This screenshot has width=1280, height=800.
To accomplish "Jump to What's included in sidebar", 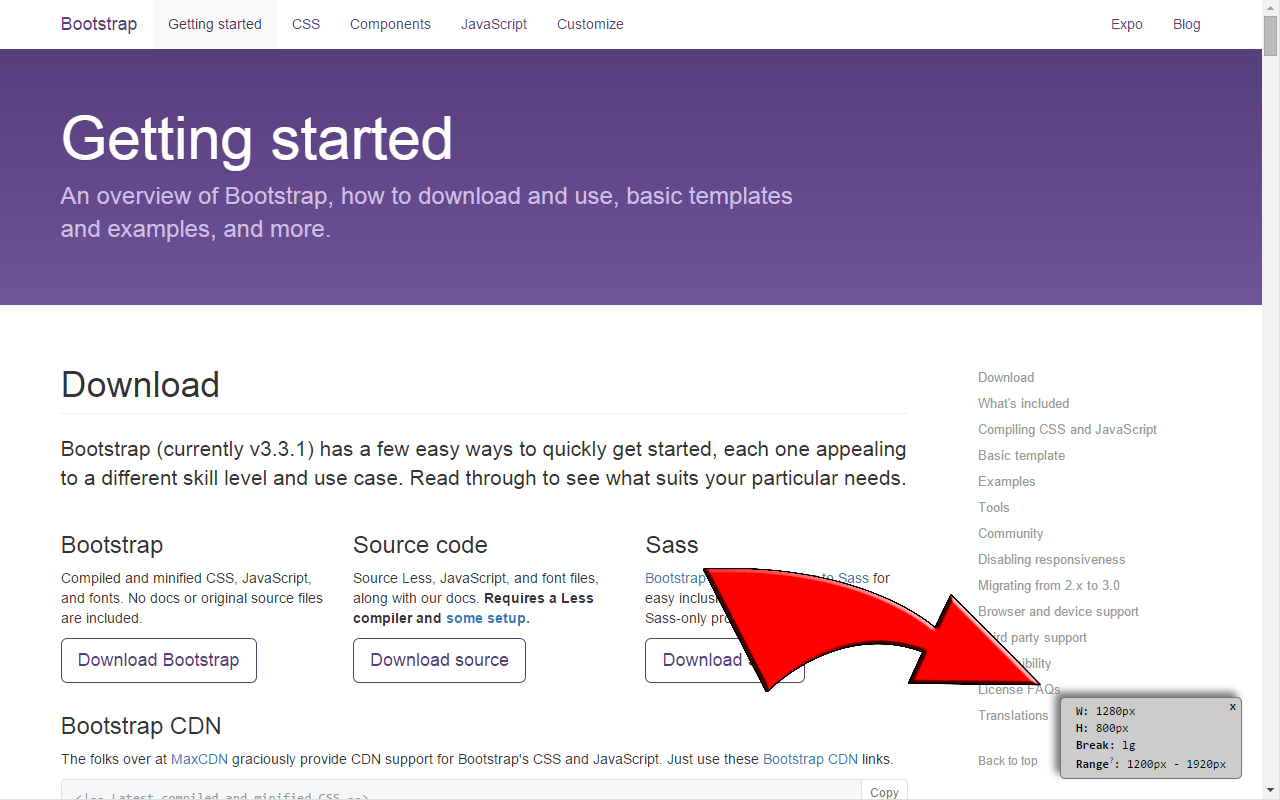I will pos(1023,403).
